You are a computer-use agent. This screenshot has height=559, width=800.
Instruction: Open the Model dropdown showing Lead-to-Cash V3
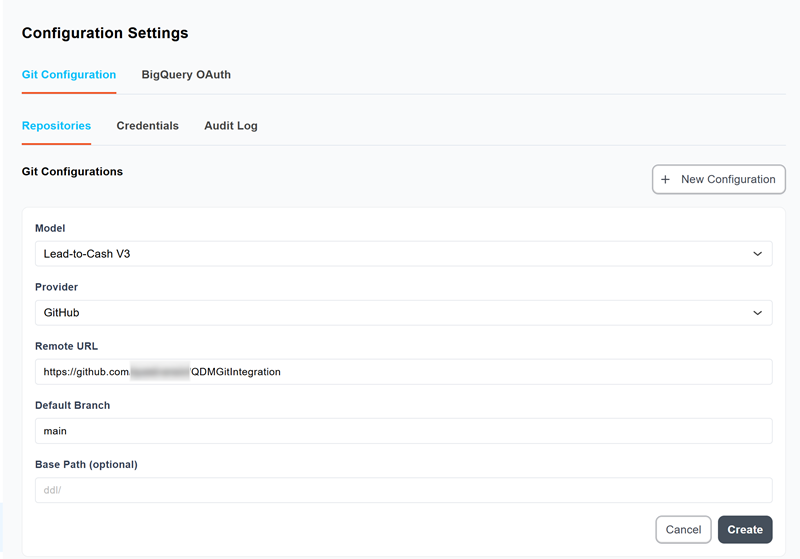pyautogui.click(x=404, y=253)
